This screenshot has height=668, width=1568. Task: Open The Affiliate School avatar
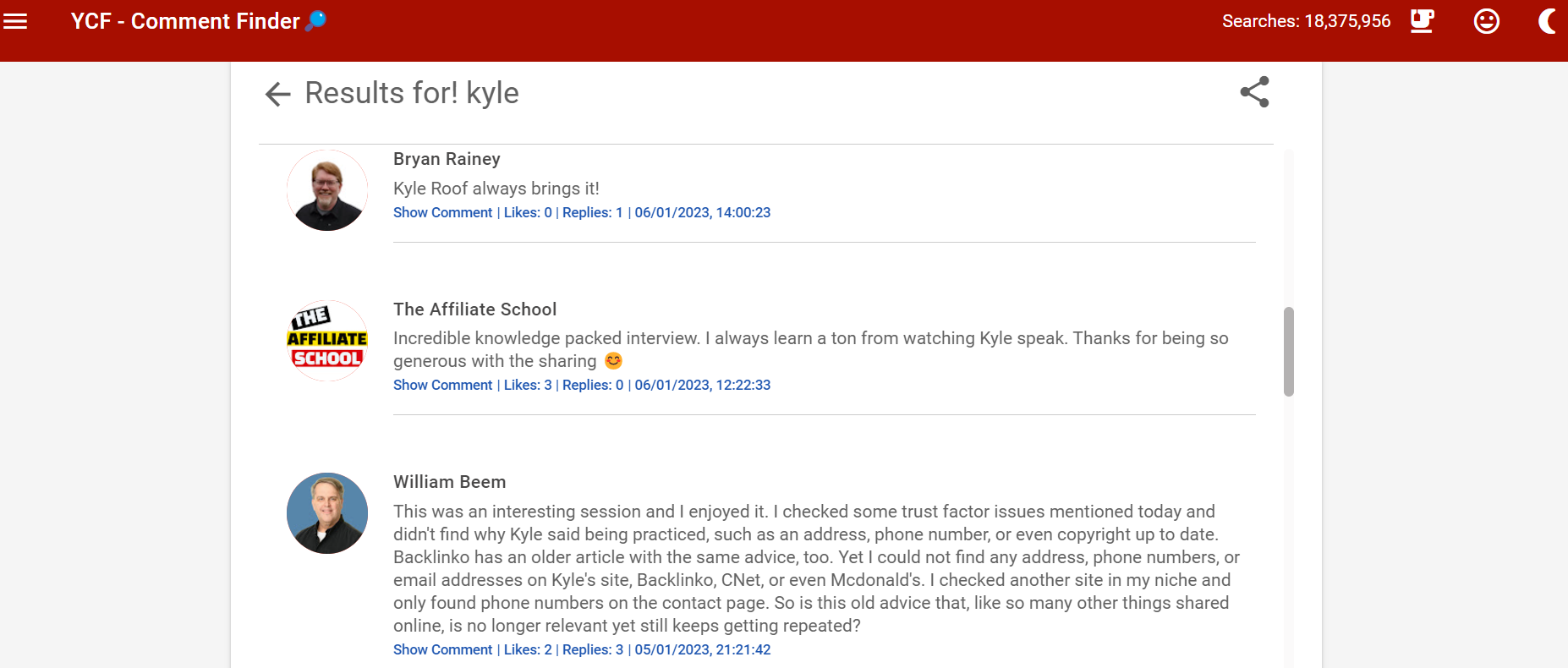327,341
